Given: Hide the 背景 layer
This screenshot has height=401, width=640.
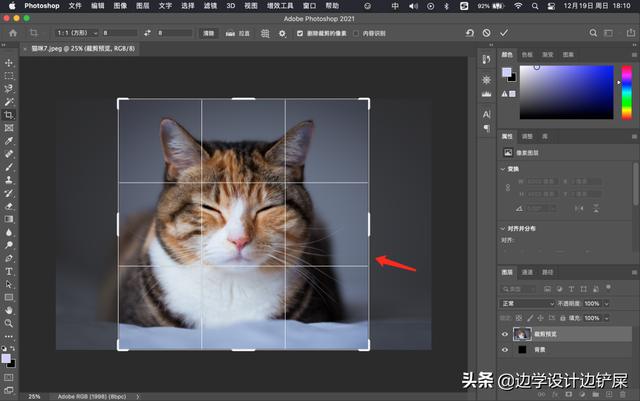Looking at the screenshot, I should click(504, 350).
